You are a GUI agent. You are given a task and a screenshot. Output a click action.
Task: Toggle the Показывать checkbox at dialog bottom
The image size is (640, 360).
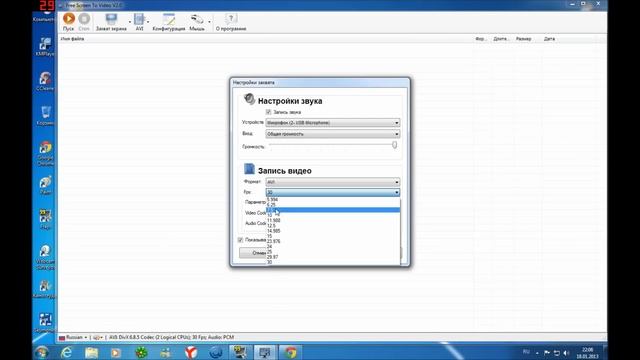(240, 240)
